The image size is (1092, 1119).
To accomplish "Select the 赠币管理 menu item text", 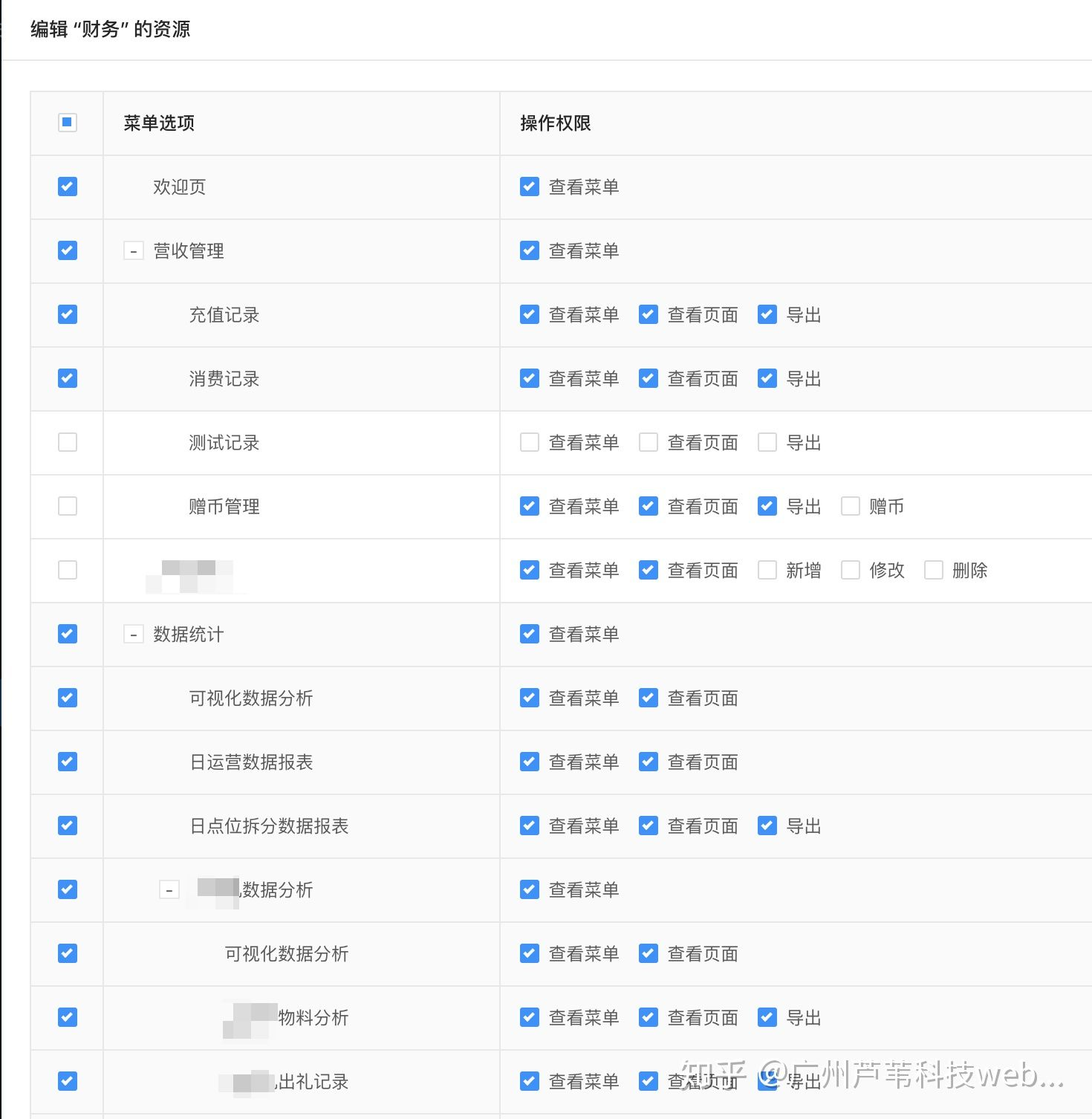I will click(224, 507).
